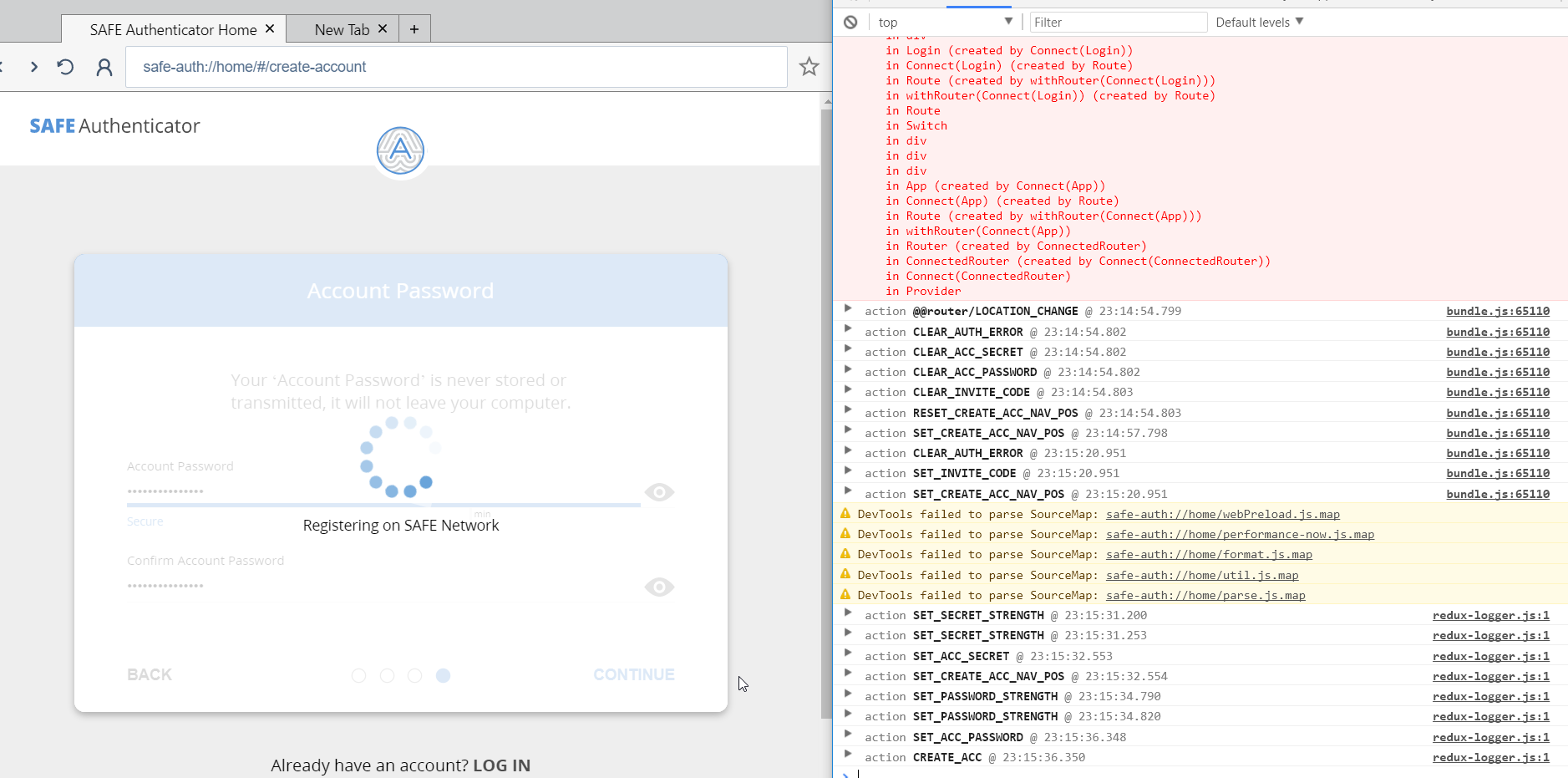Viewport: 1568px width, 778px height.
Task: Click the Confirm Account Password field
Action: point(383,586)
